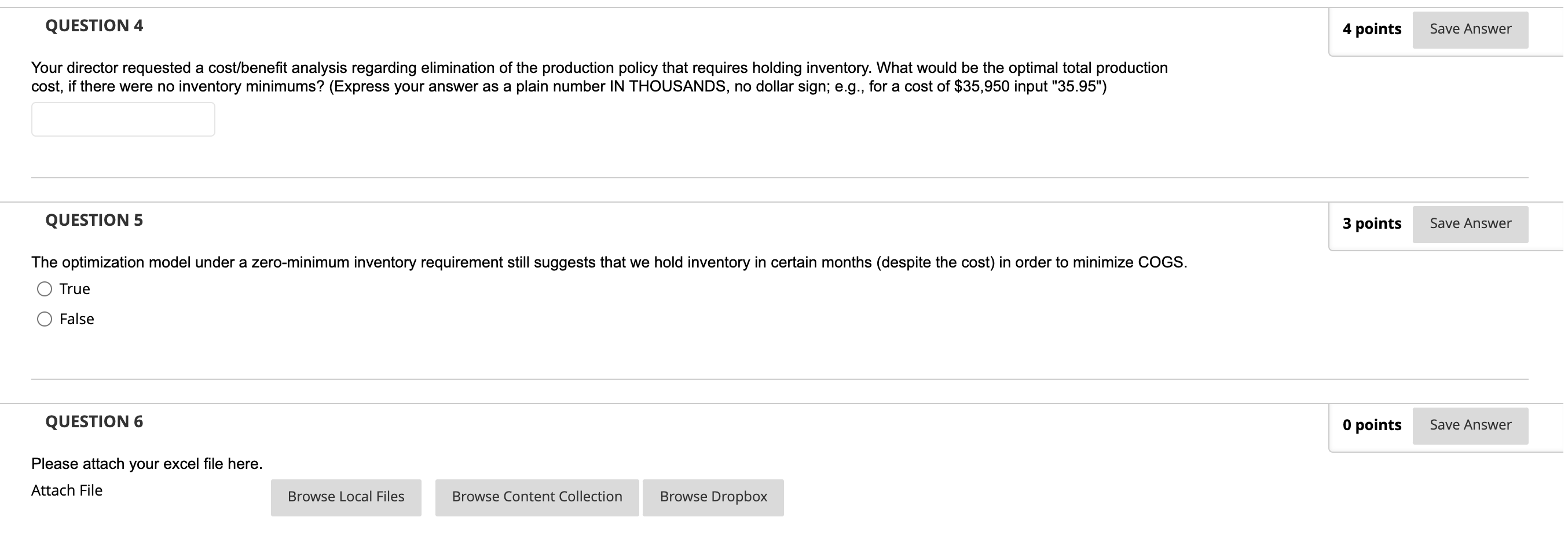The height and width of the screenshot is (550, 1568).
Task: Click the 0 points label on Question 6
Action: [x=1372, y=425]
